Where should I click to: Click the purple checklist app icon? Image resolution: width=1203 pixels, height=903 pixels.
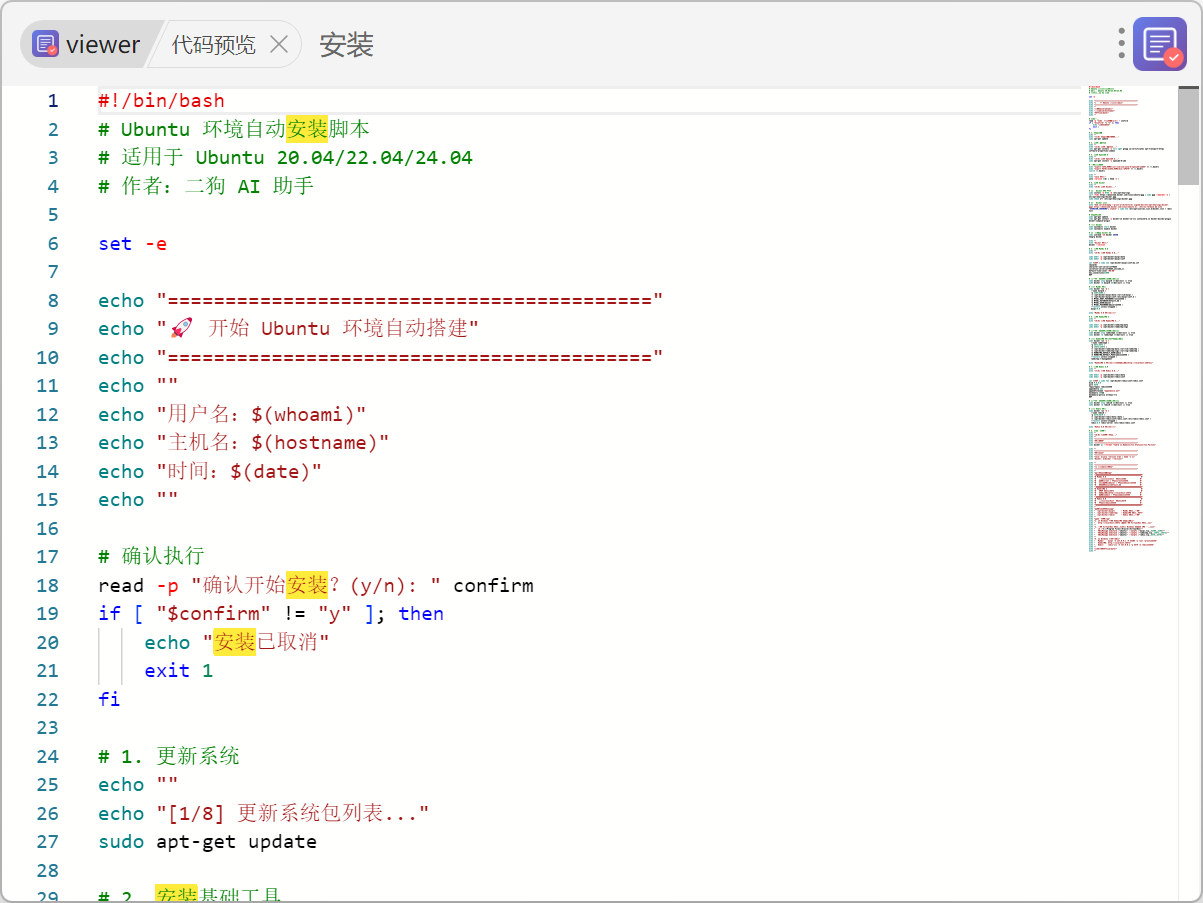point(1160,44)
